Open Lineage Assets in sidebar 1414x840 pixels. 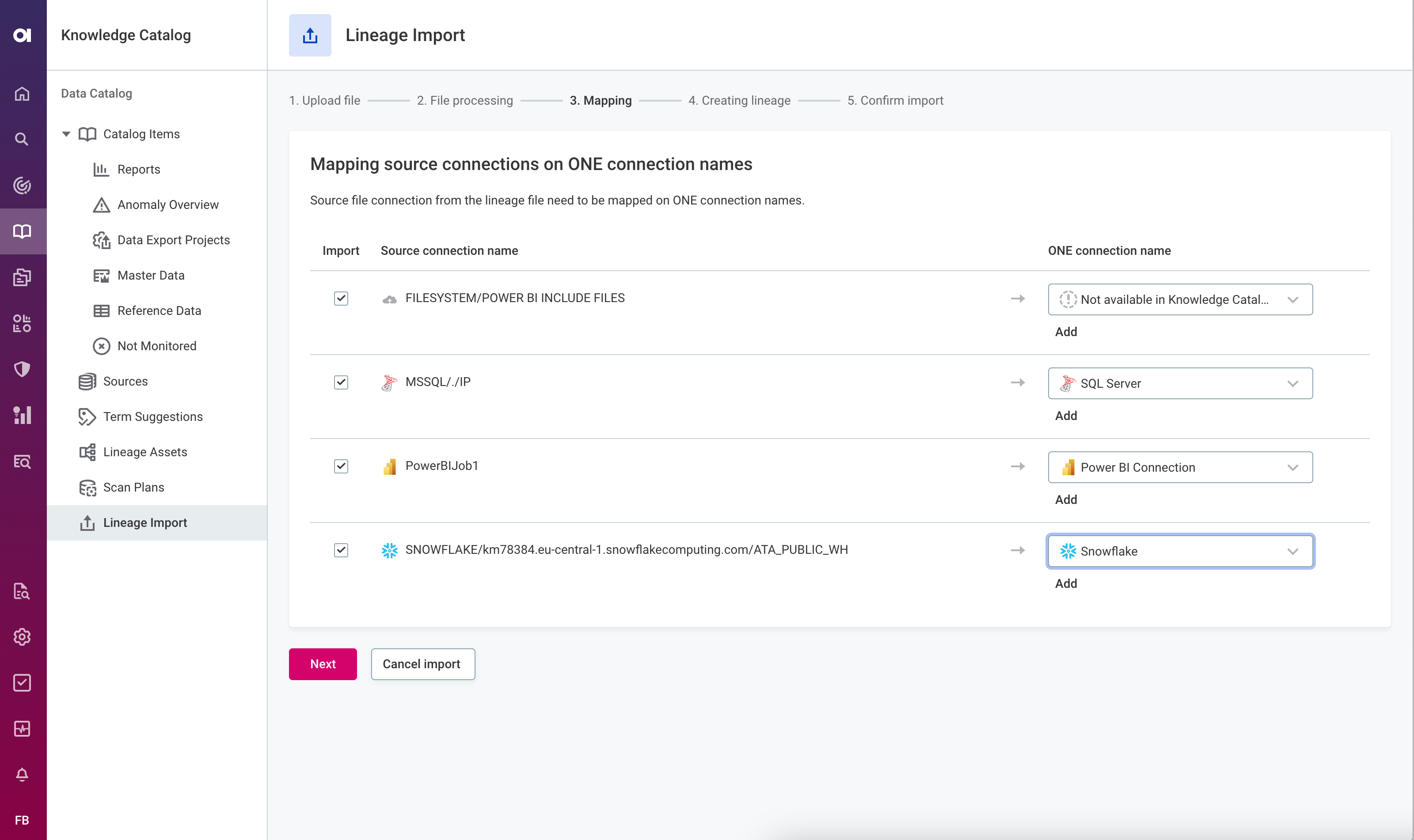[145, 452]
